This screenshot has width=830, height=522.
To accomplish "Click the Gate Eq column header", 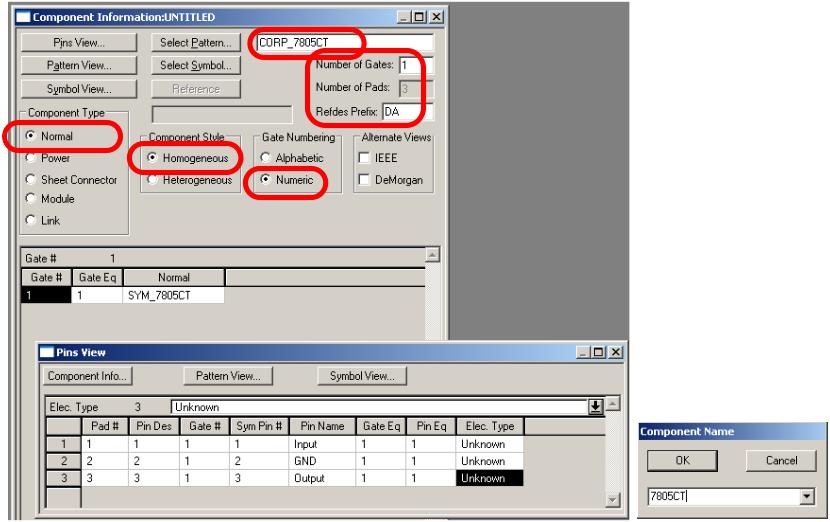I will (x=97, y=277).
